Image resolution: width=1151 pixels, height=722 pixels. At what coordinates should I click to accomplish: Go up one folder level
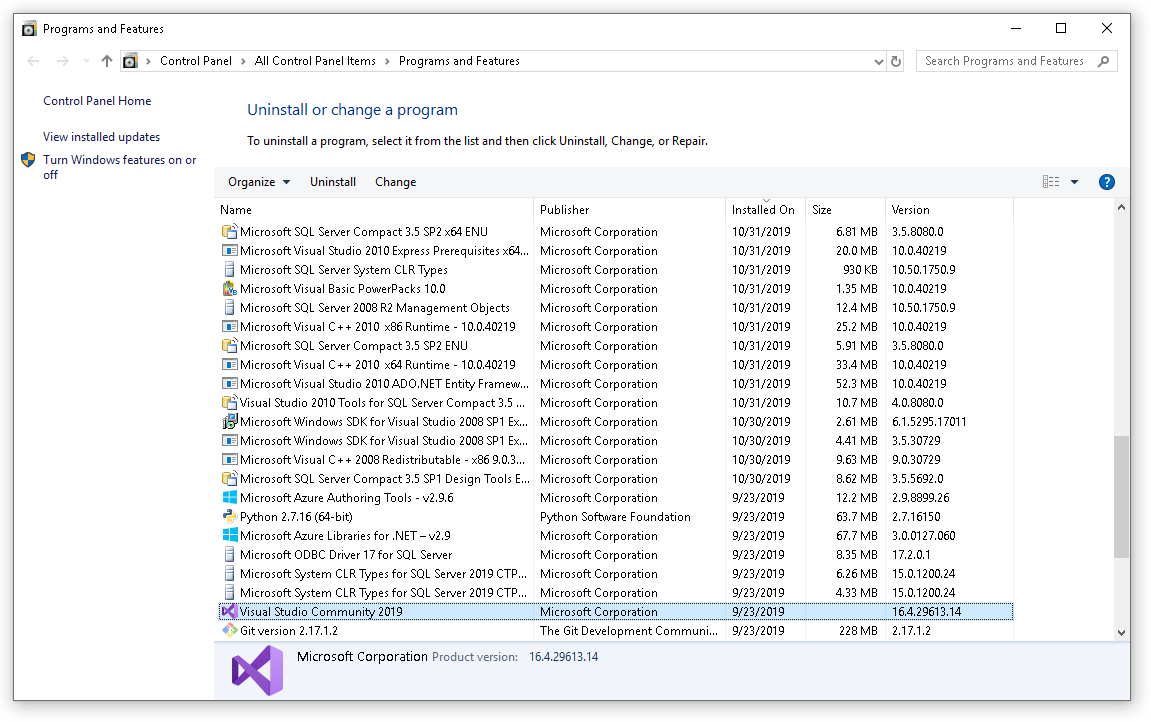click(107, 62)
